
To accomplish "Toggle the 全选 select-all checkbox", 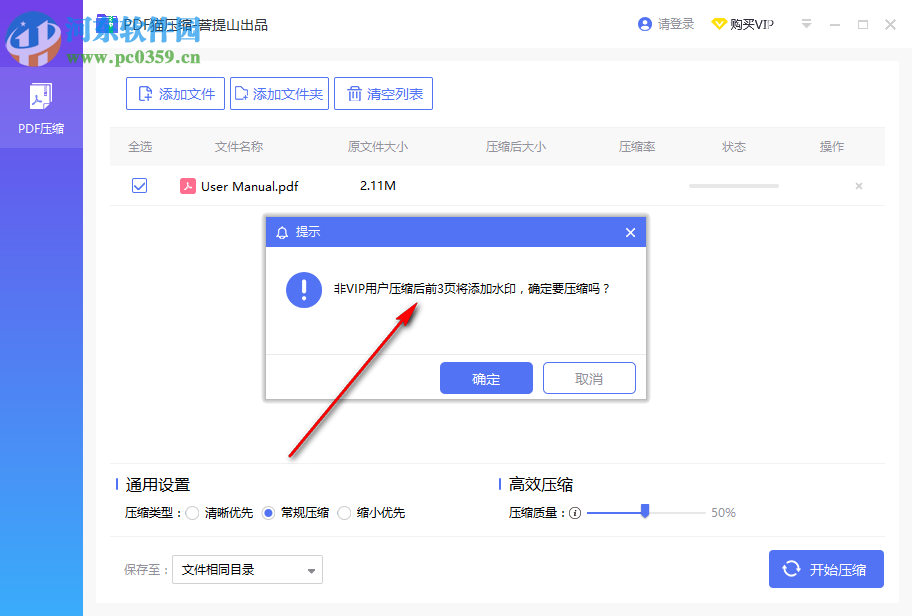I will [x=139, y=146].
